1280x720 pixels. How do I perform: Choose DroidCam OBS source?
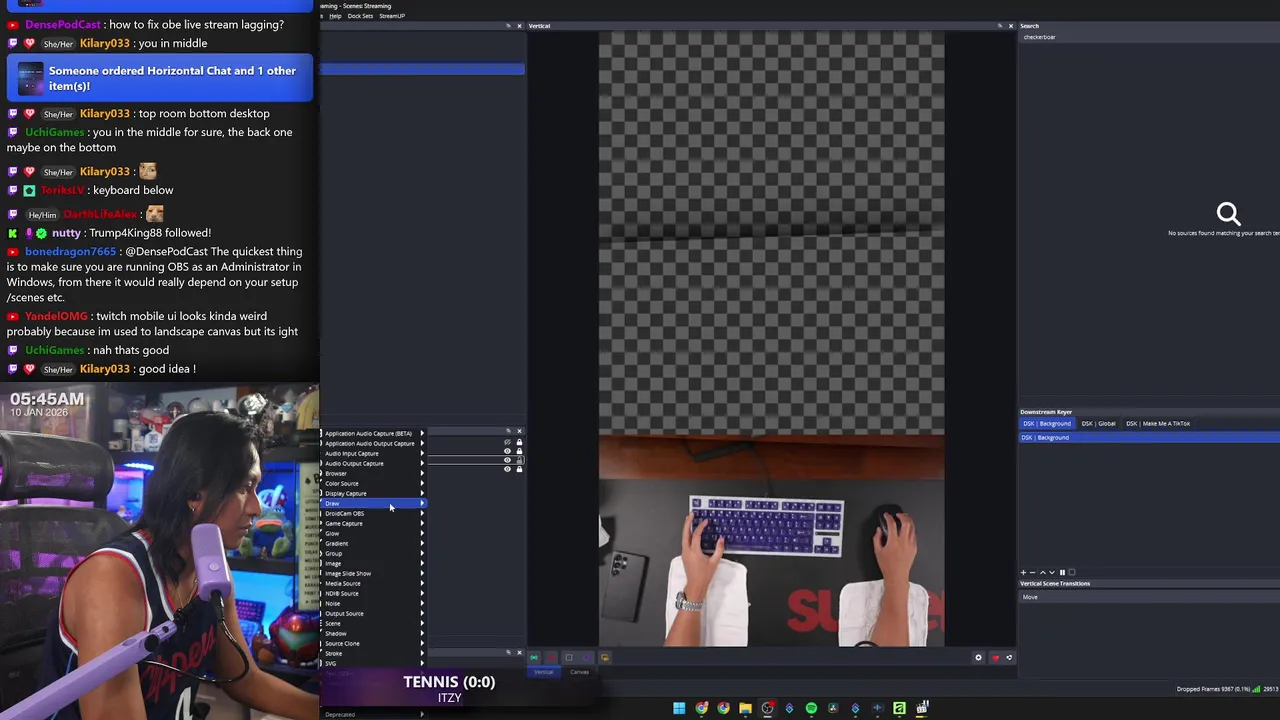(x=372, y=513)
